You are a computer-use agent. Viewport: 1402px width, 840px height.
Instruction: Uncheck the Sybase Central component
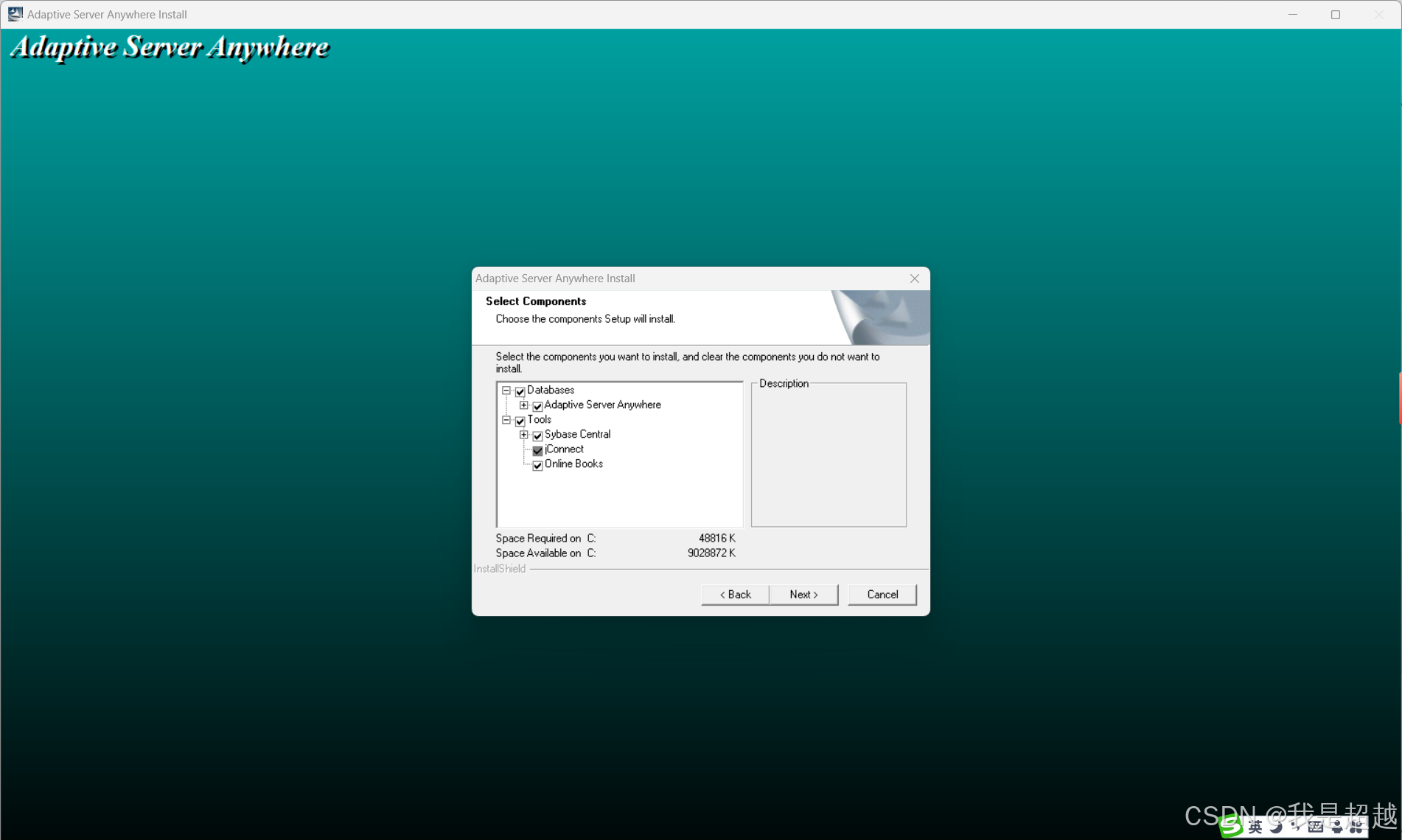[x=538, y=435]
